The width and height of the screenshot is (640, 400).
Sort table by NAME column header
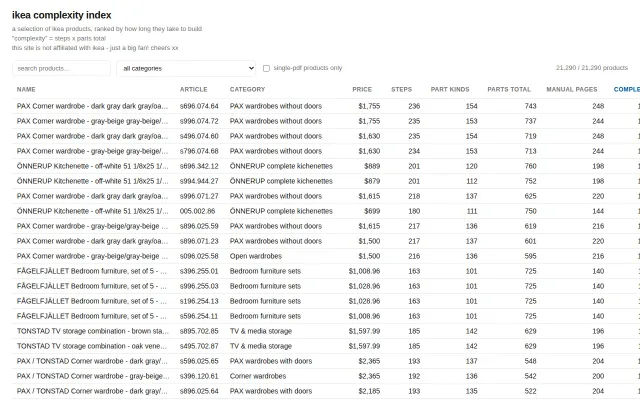(x=26, y=89)
